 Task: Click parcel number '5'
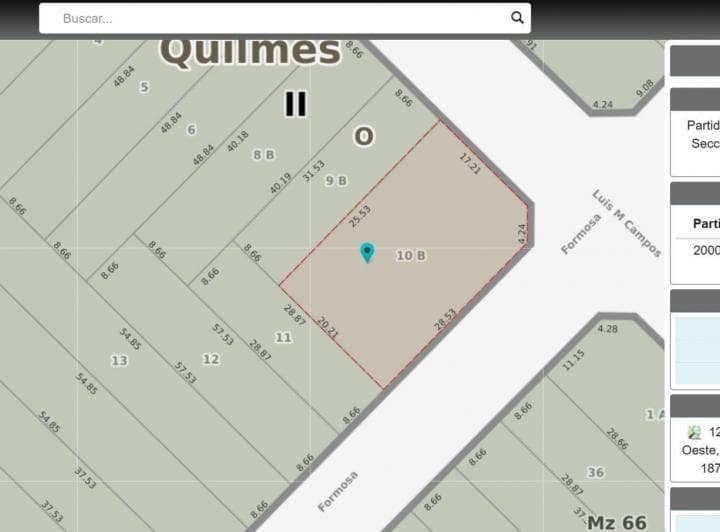pyautogui.click(x=144, y=87)
